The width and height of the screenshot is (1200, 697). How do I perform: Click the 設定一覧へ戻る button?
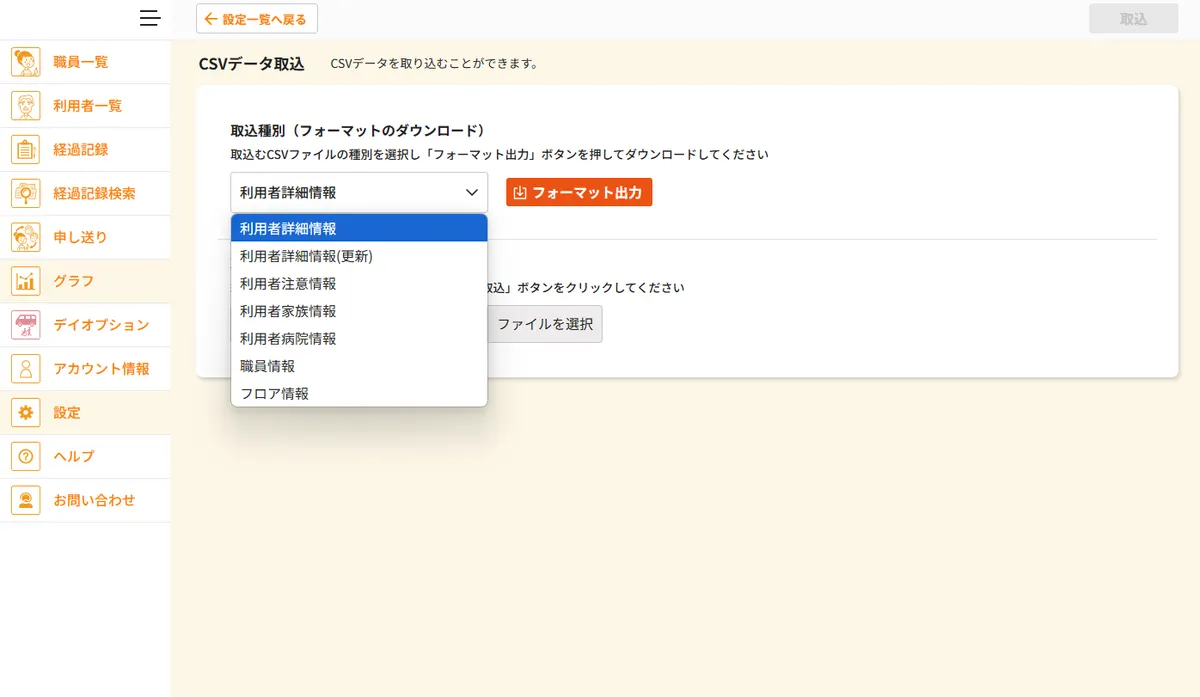(x=257, y=19)
